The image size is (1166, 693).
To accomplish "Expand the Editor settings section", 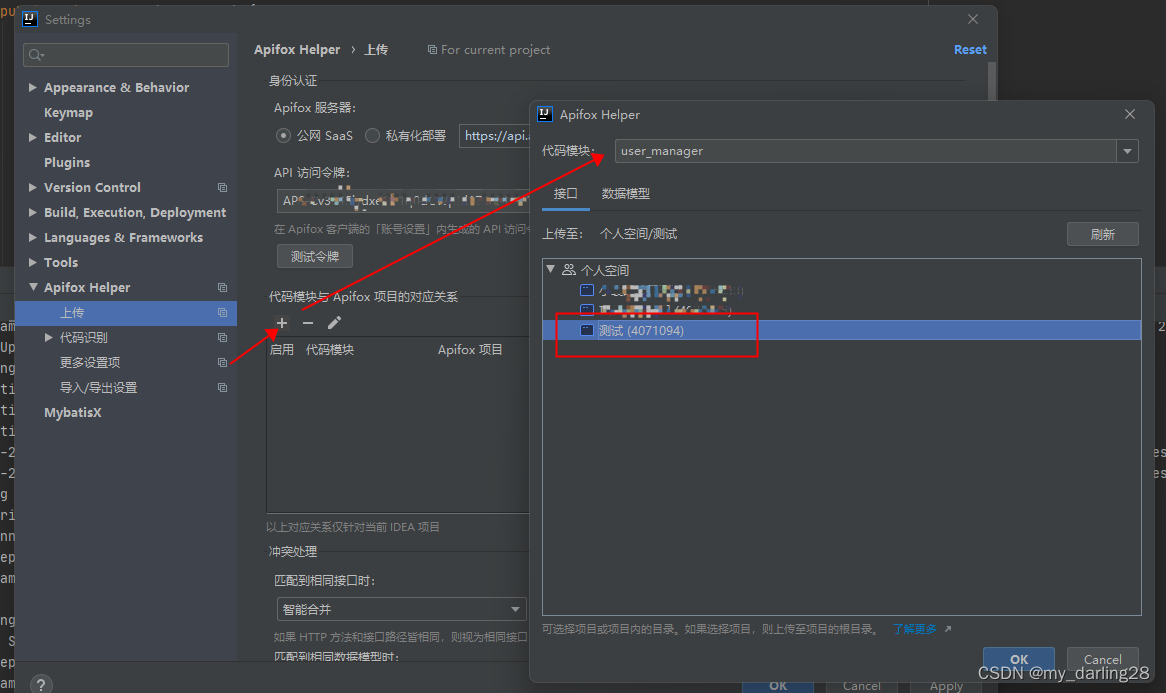I will click(x=33, y=137).
